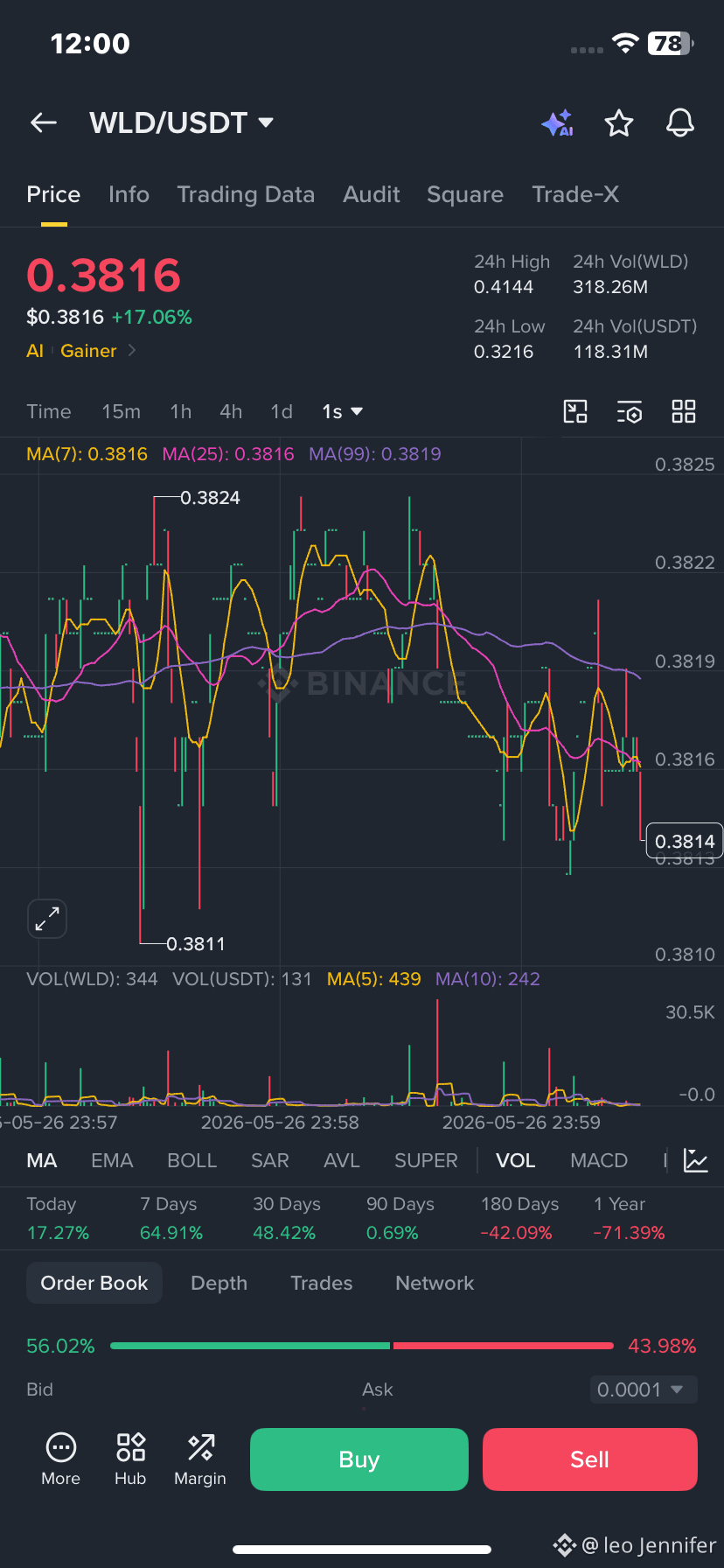724x1568 pixels.
Task: Switch to the Depth view
Action: [219, 1283]
